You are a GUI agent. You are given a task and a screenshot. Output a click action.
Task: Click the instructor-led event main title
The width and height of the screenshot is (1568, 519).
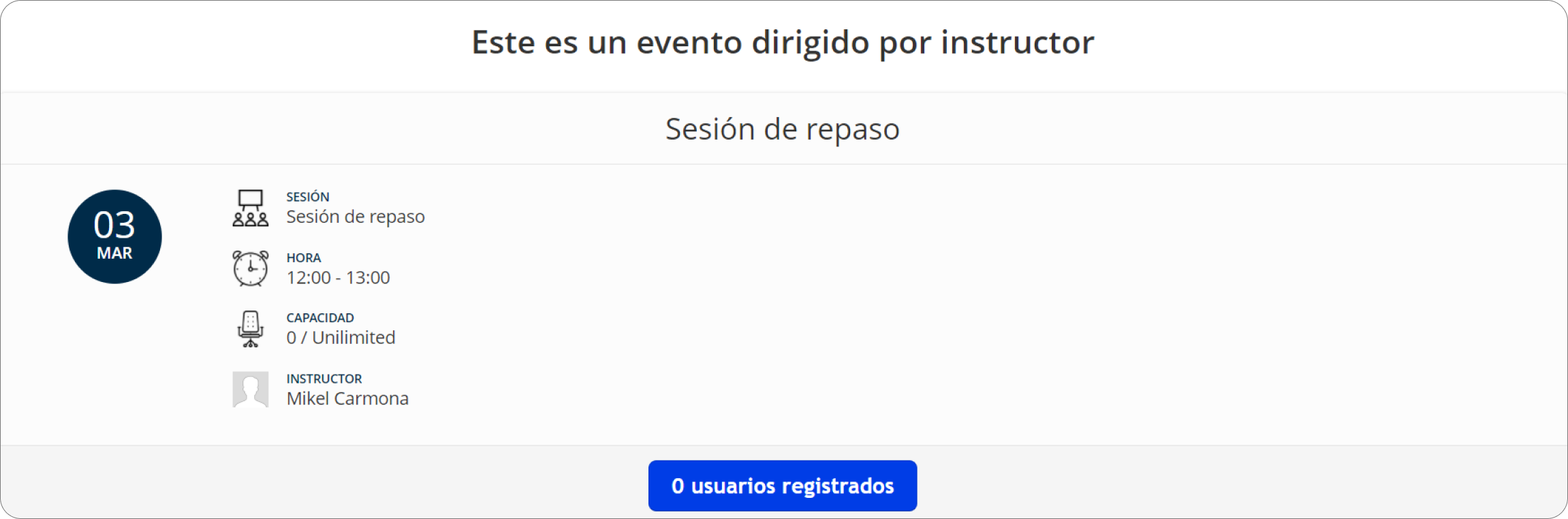coord(783,43)
